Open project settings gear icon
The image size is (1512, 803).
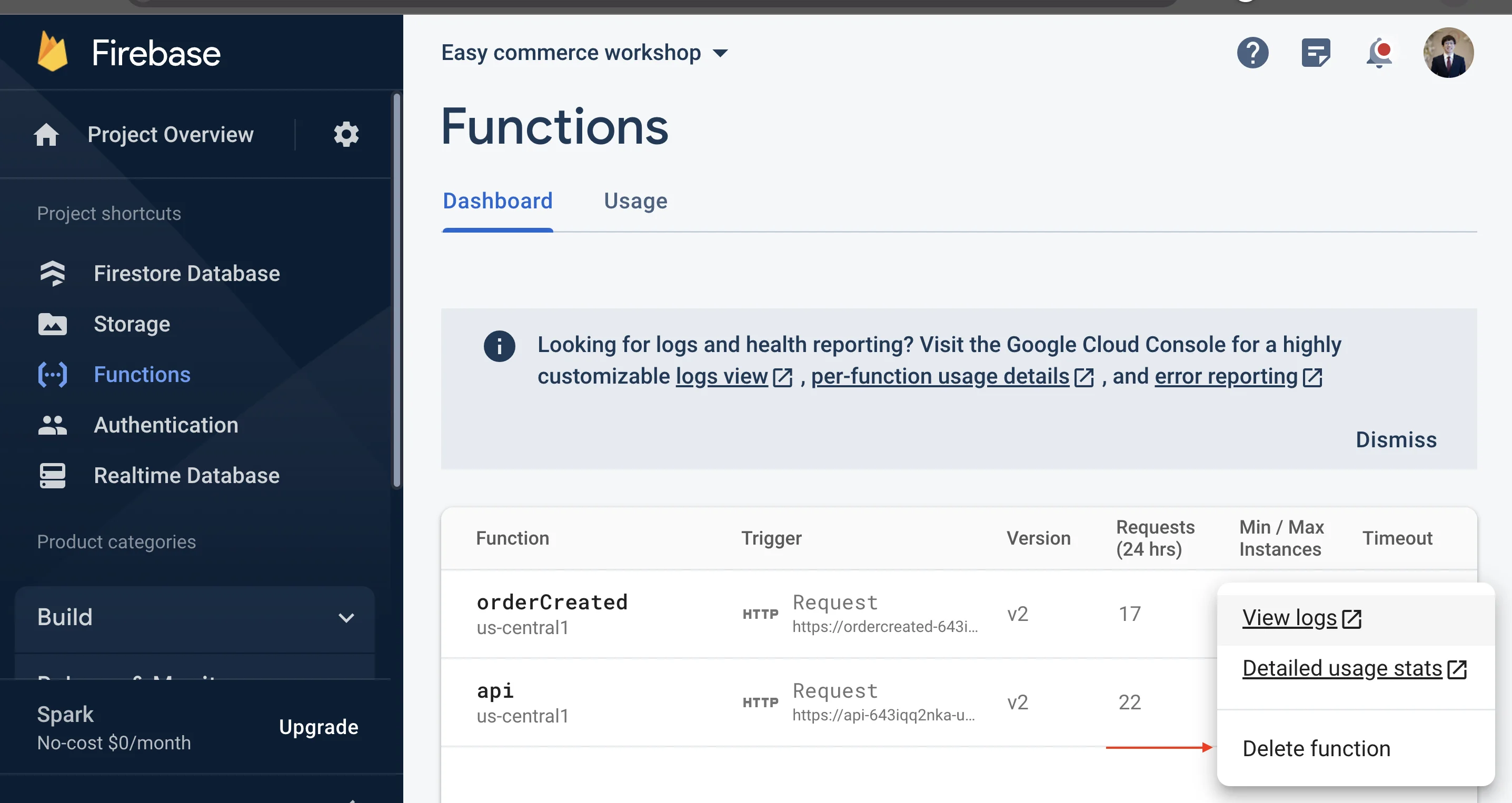[x=346, y=135]
